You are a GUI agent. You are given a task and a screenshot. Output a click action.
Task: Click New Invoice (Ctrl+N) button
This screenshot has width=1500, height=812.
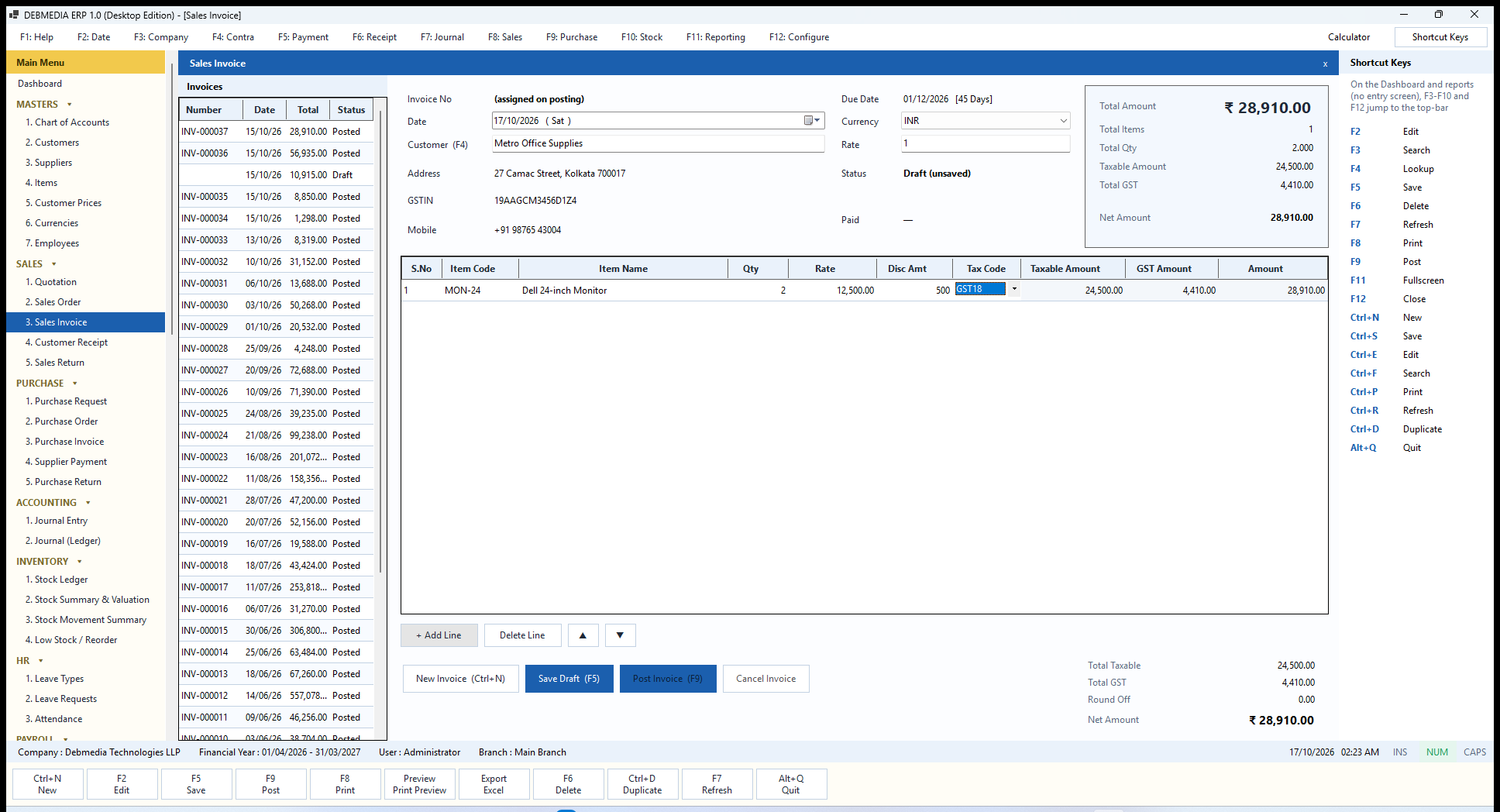(x=460, y=679)
